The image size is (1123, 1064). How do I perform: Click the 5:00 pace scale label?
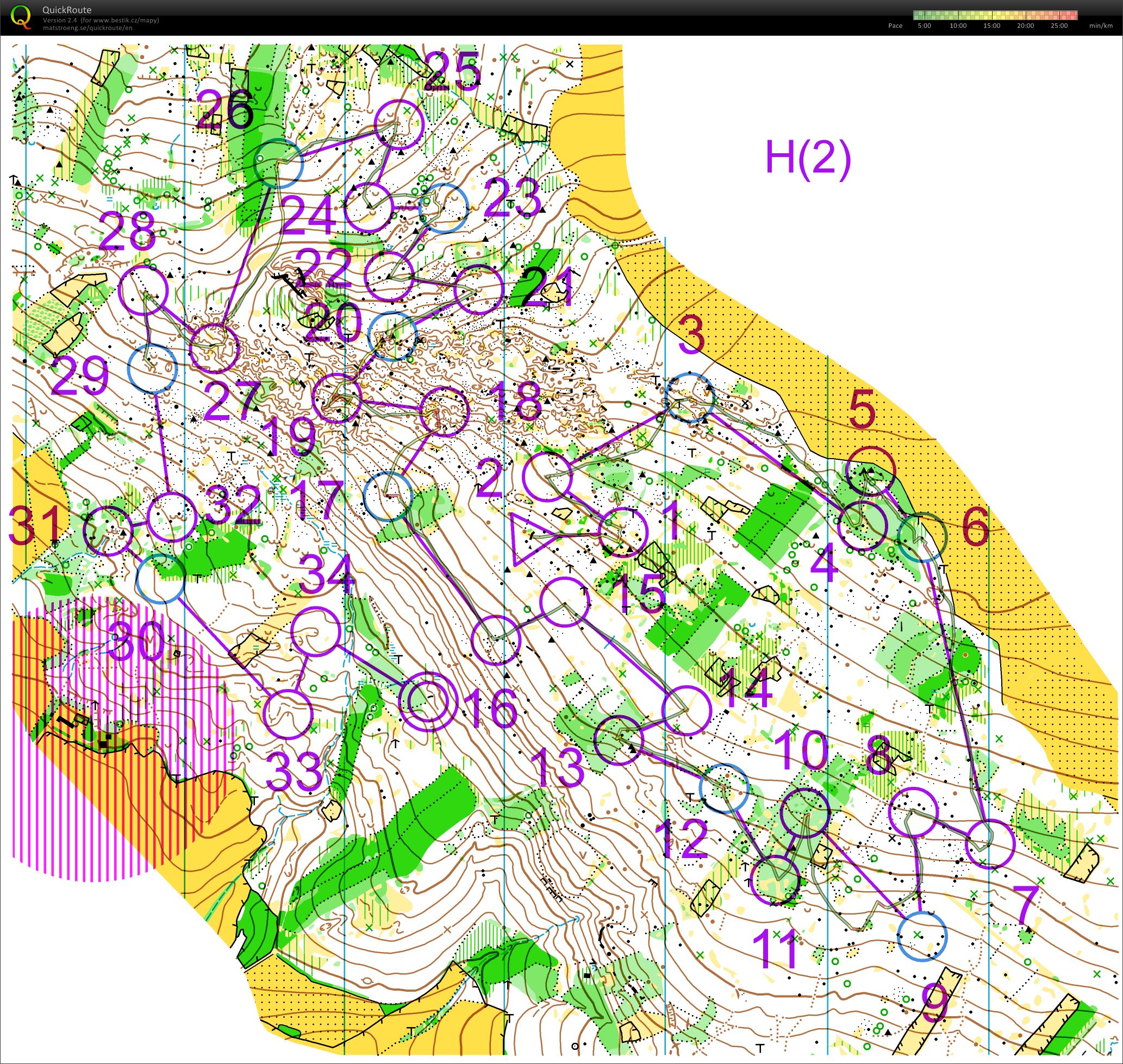pyautogui.click(x=924, y=26)
